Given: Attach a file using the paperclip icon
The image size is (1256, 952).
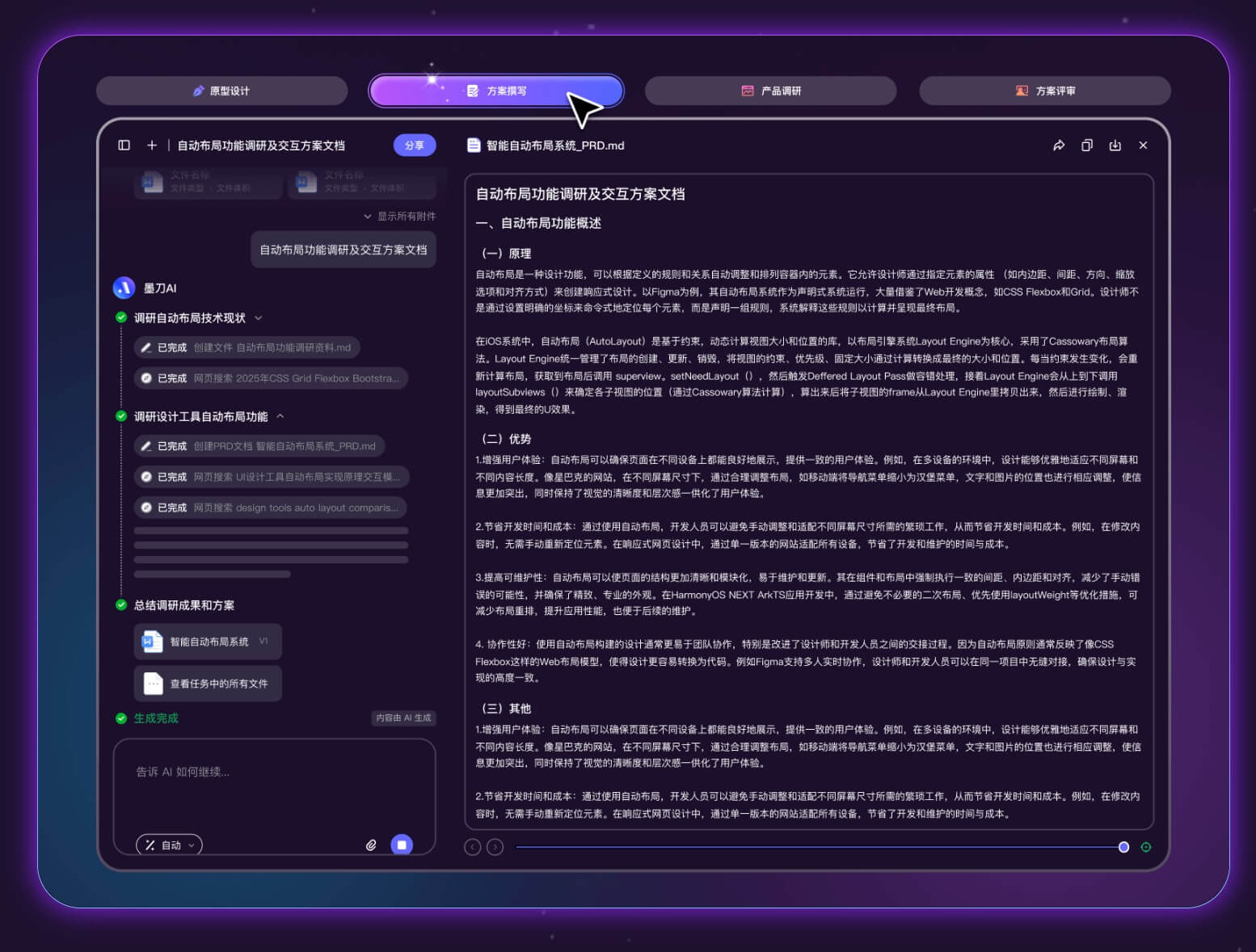Looking at the screenshot, I should point(371,845).
